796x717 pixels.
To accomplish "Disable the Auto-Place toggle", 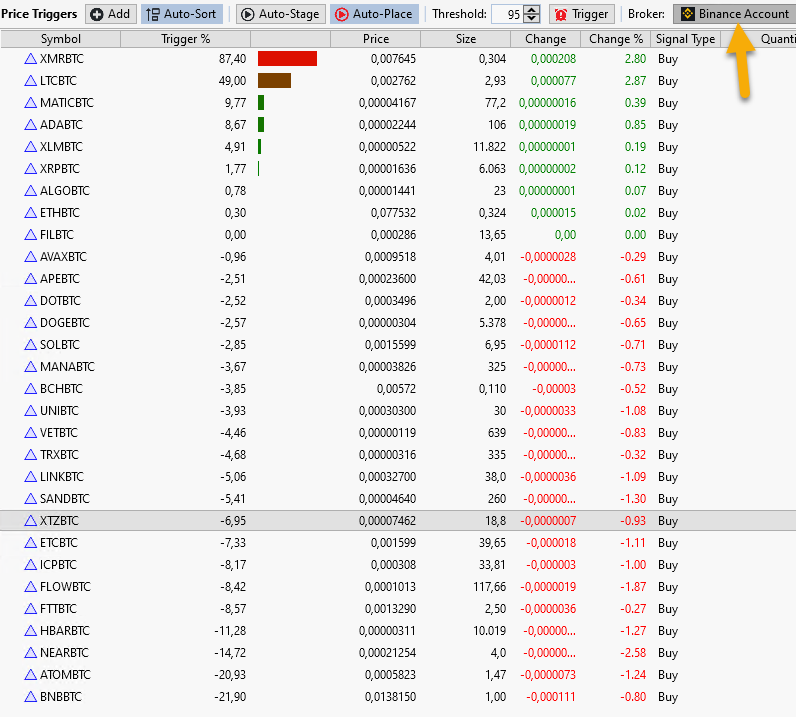I will point(372,14).
